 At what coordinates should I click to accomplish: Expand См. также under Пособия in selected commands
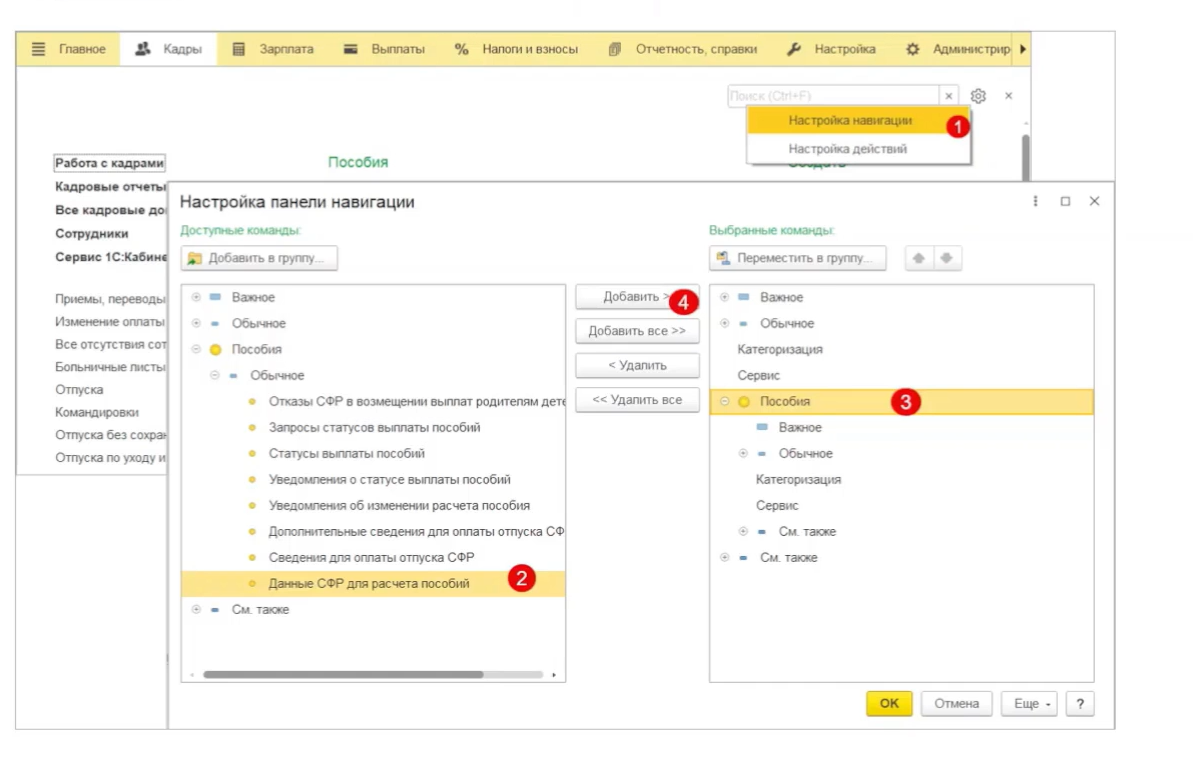tap(743, 532)
